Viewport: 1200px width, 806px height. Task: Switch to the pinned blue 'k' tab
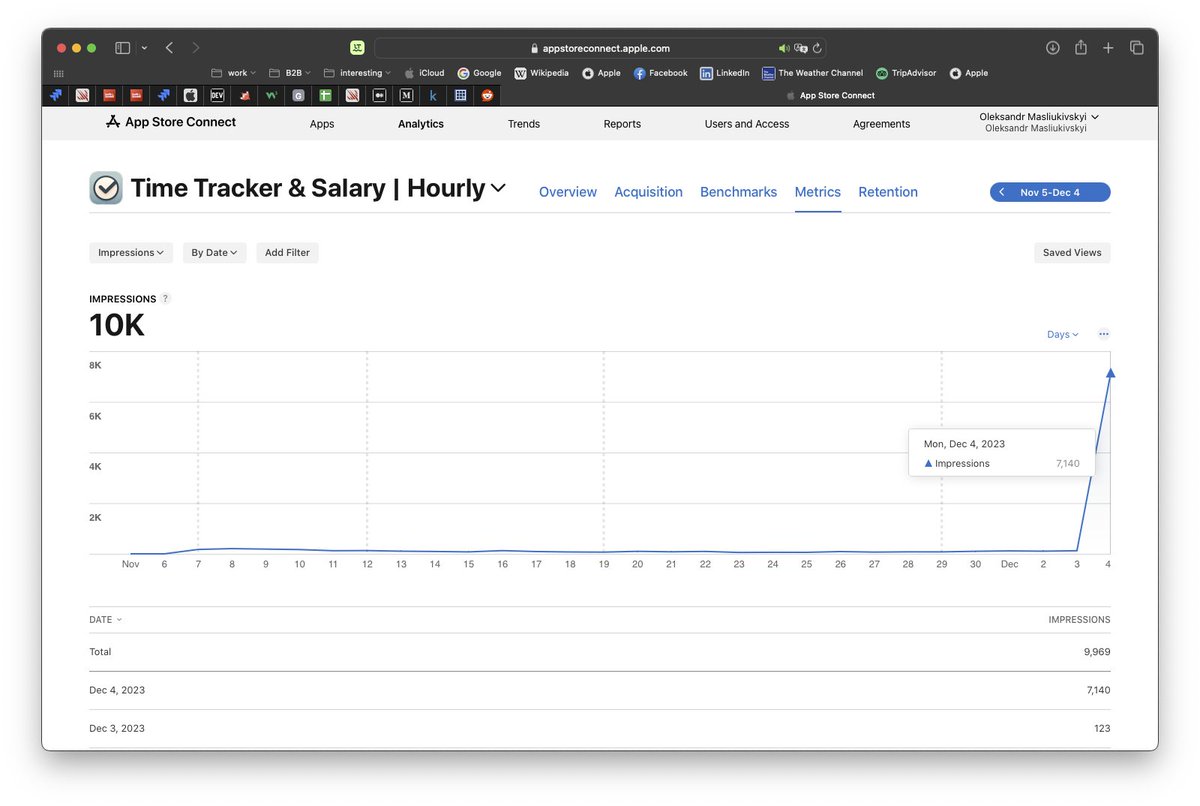[433, 96]
